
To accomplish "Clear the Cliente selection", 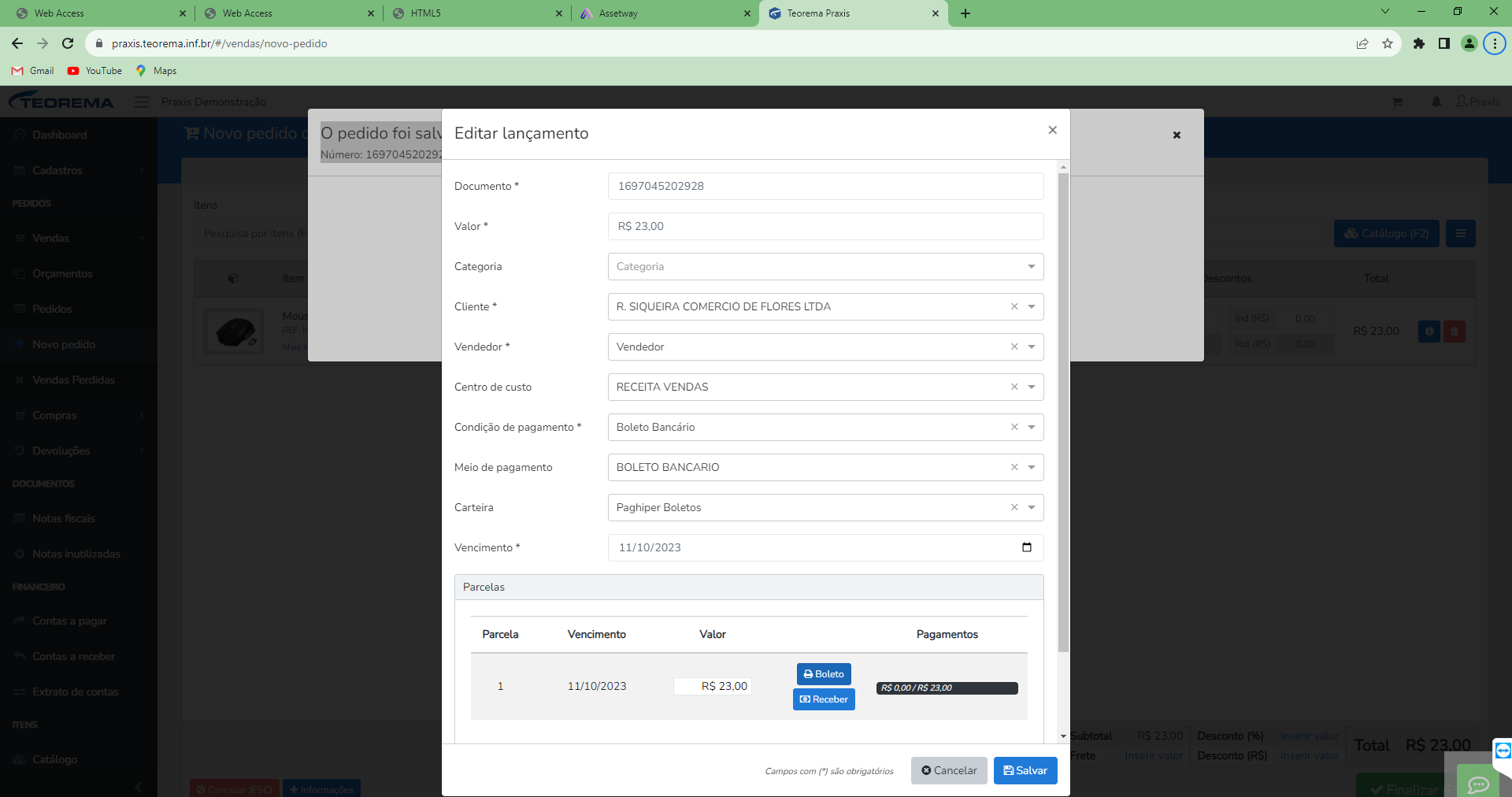I will [x=1014, y=306].
